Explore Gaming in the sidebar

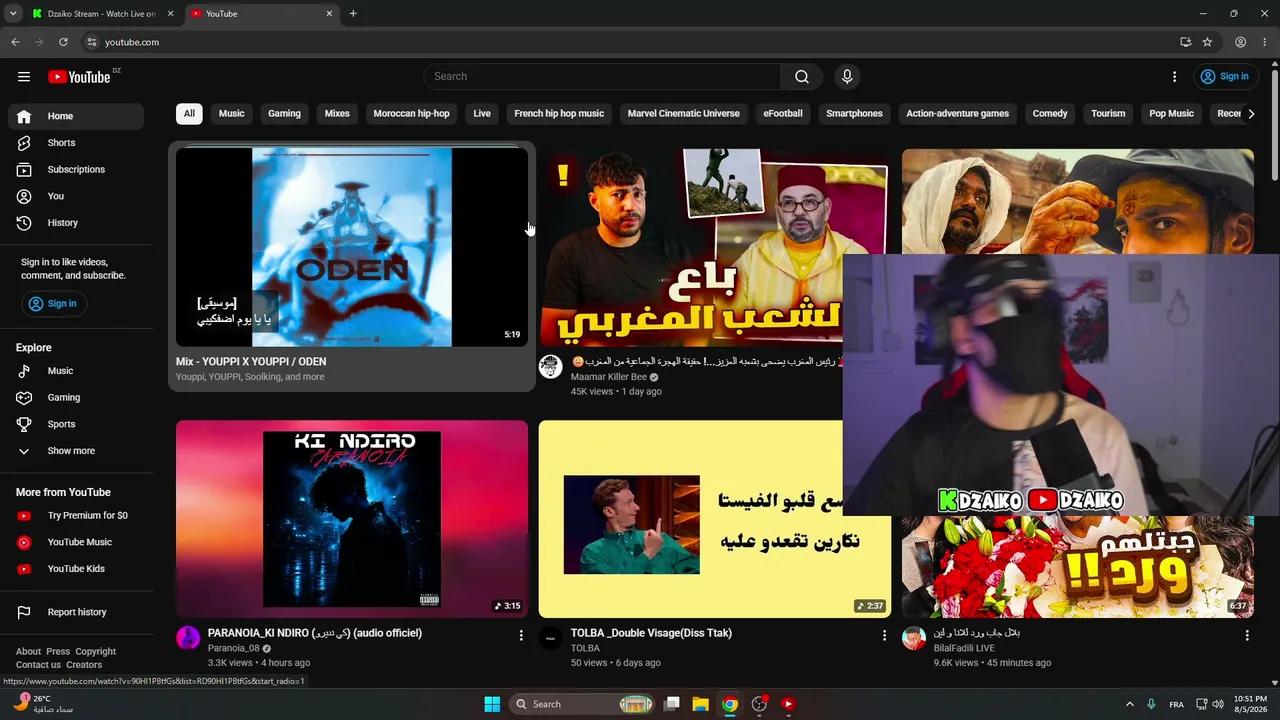click(x=76, y=397)
